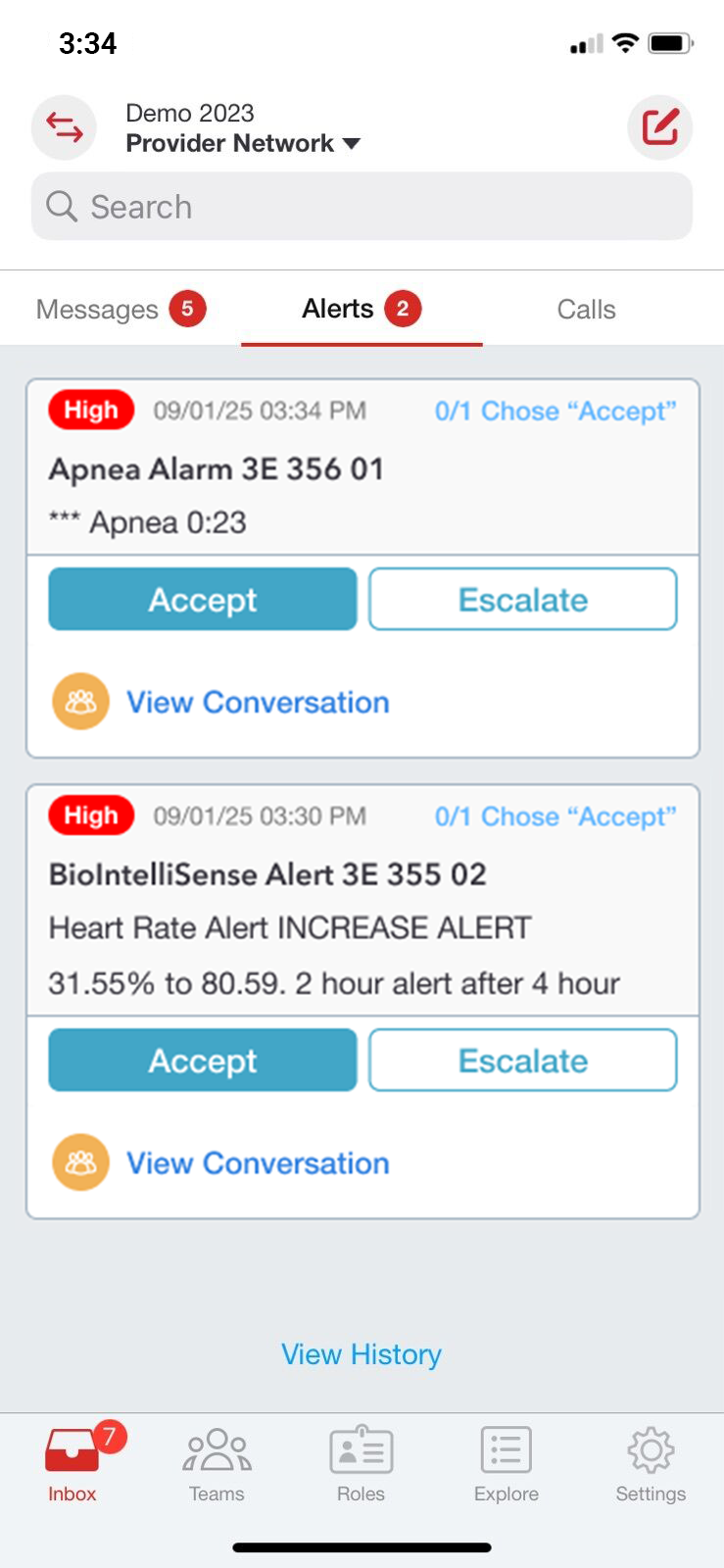Open the Inbox tray icon
Image resolution: width=724 pixels, height=1568 pixels.
click(72, 1451)
